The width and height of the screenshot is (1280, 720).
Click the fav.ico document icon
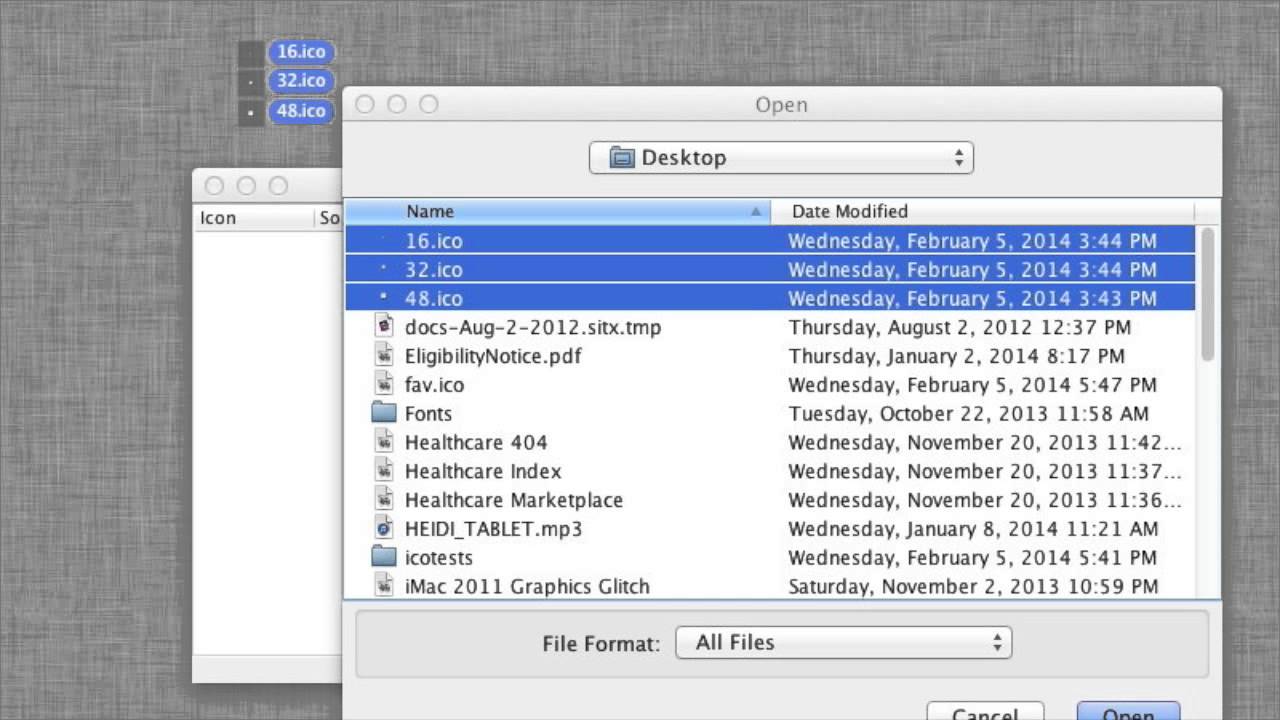[384, 384]
